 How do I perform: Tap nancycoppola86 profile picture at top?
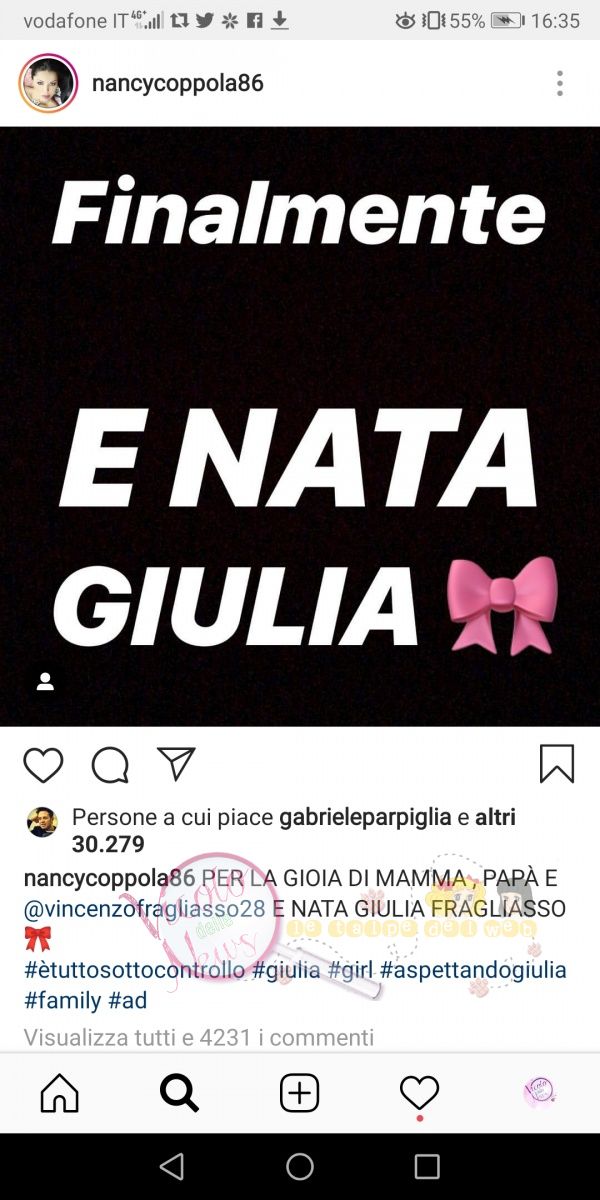pos(48,83)
